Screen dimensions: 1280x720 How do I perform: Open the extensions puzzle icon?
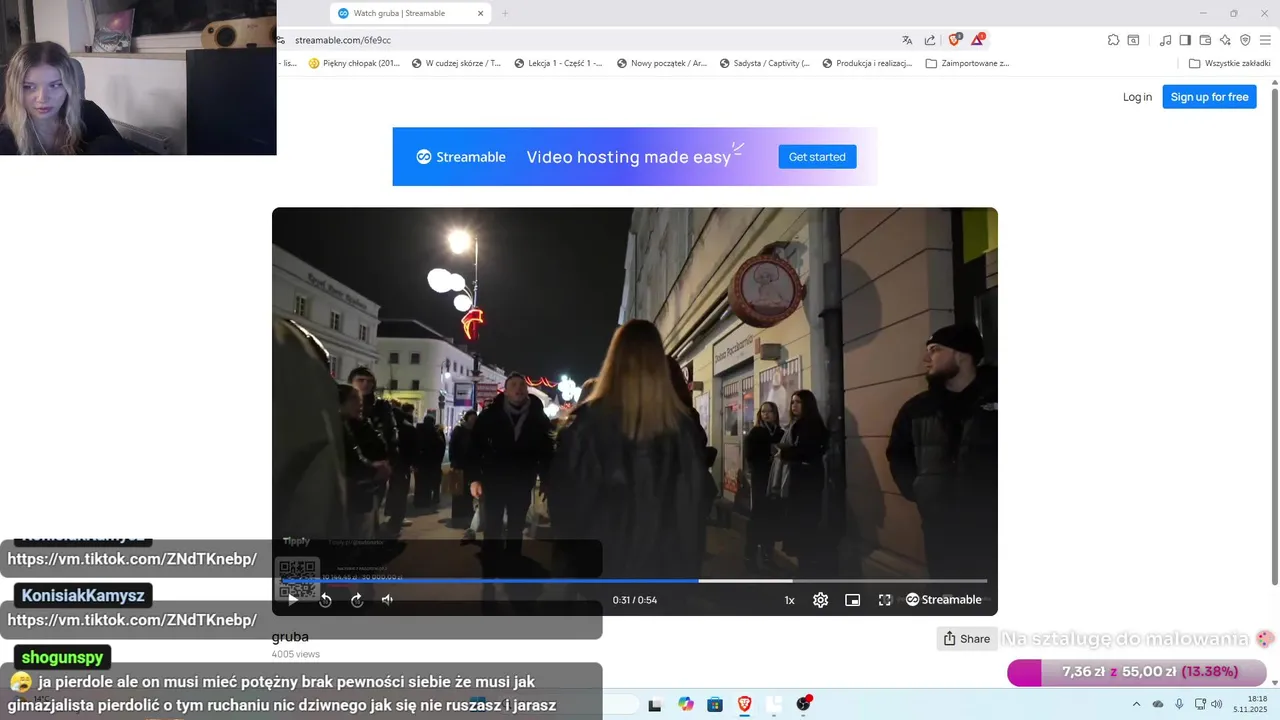(1113, 40)
